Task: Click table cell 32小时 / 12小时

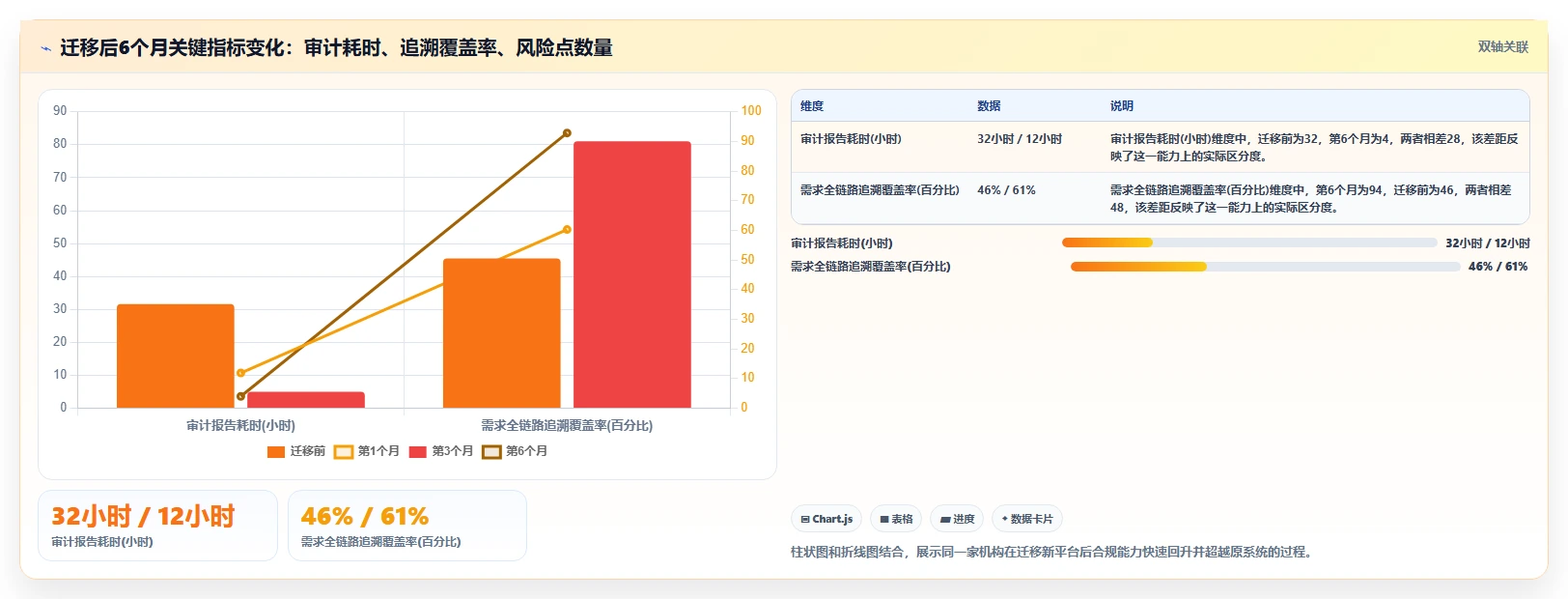Action: (x=1020, y=139)
